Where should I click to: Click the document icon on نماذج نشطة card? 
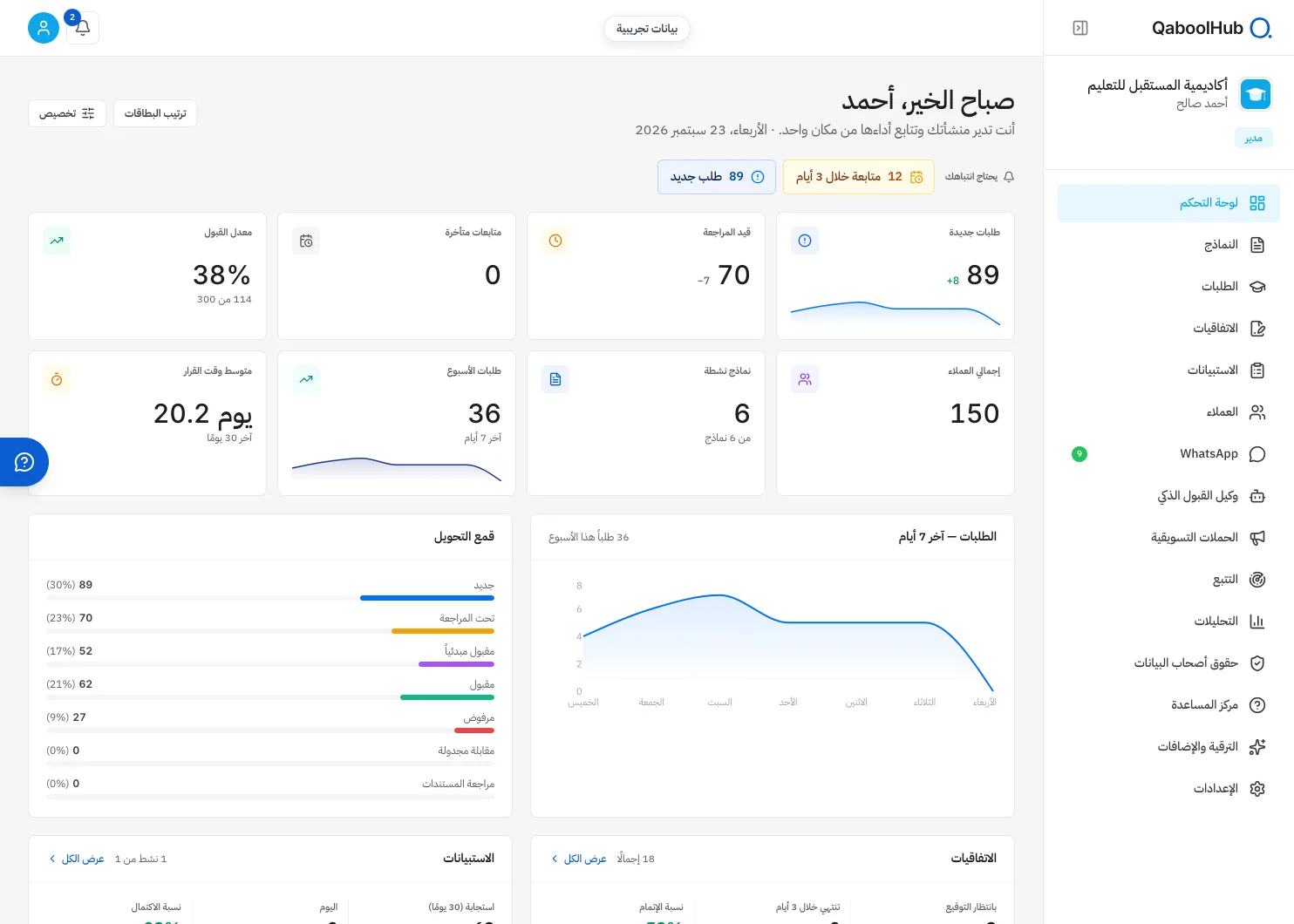pyautogui.click(x=555, y=379)
